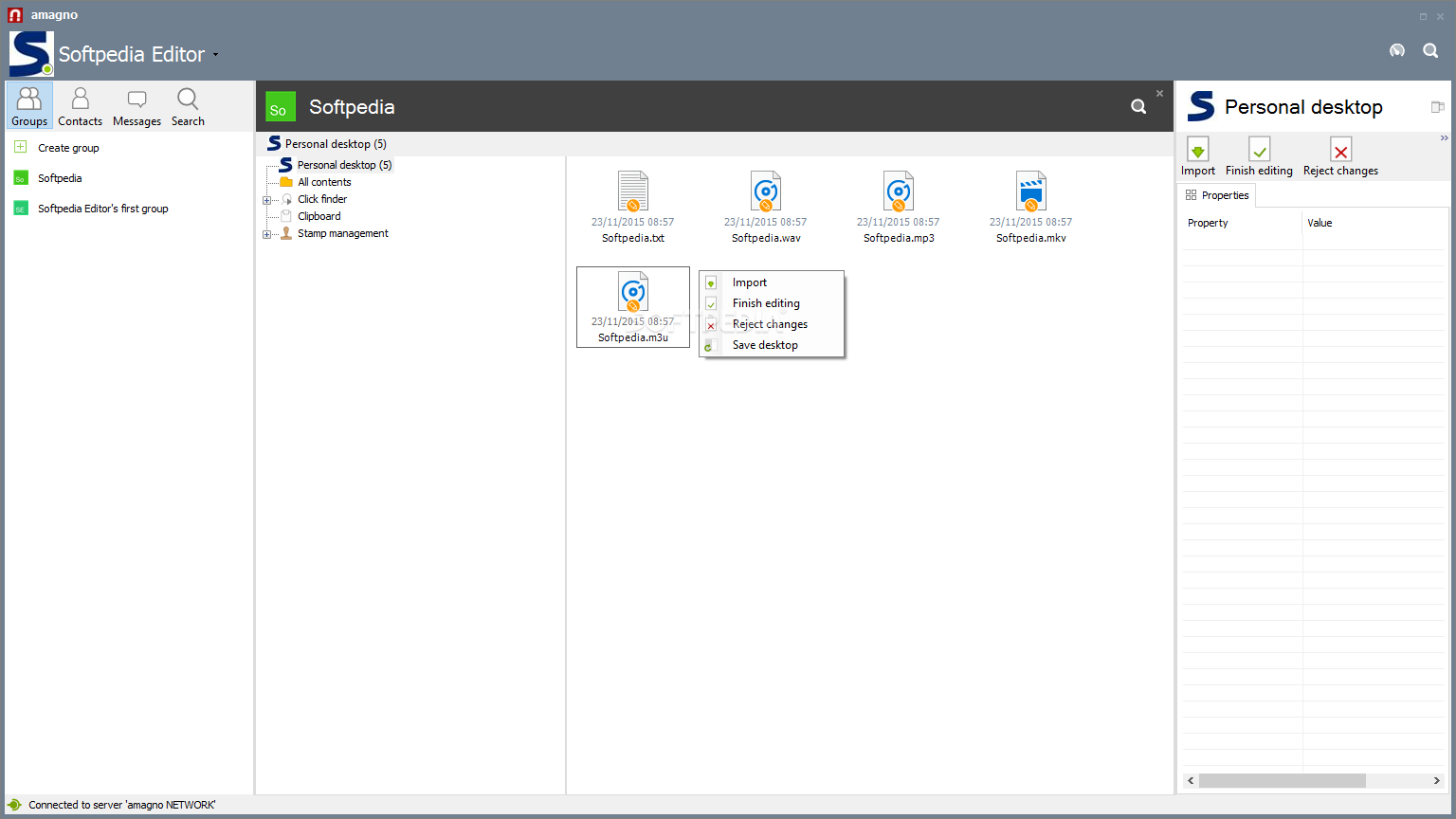Click Reject changes toolbar button in right panel

pos(1340,156)
